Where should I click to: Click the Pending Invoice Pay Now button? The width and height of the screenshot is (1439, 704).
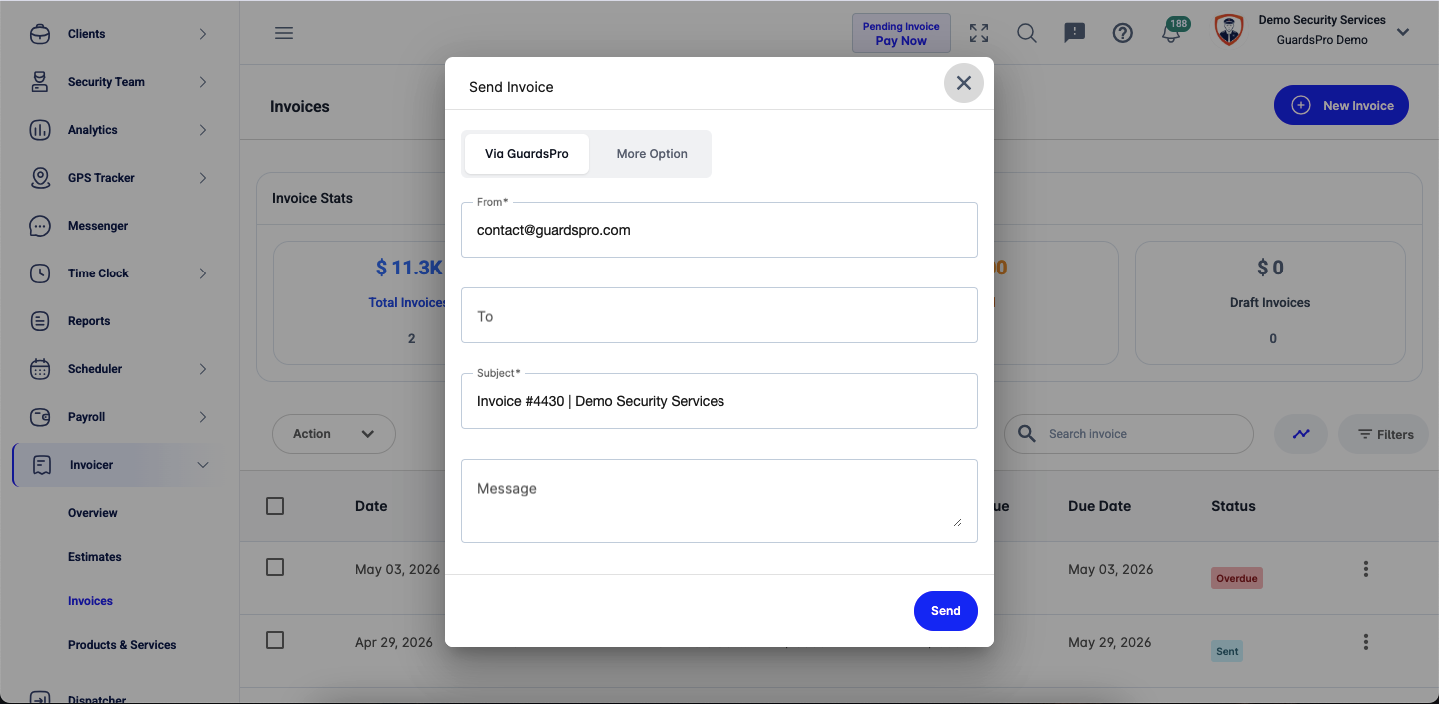901,33
